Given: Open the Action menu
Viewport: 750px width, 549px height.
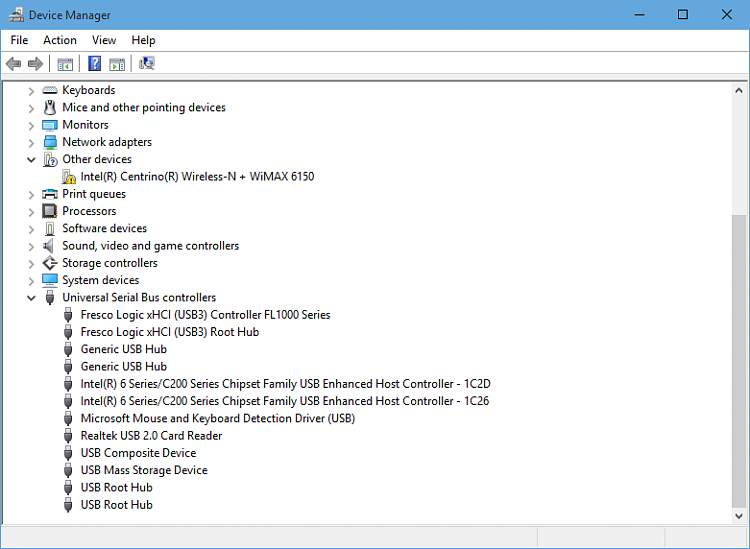Looking at the screenshot, I should [60, 40].
